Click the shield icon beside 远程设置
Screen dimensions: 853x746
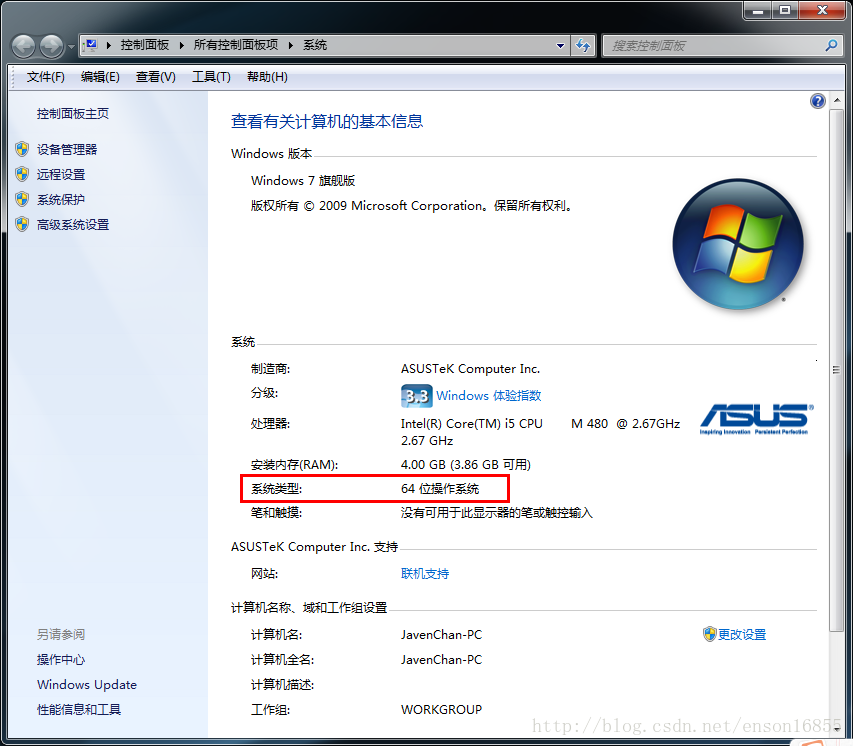(x=22, y=174)
